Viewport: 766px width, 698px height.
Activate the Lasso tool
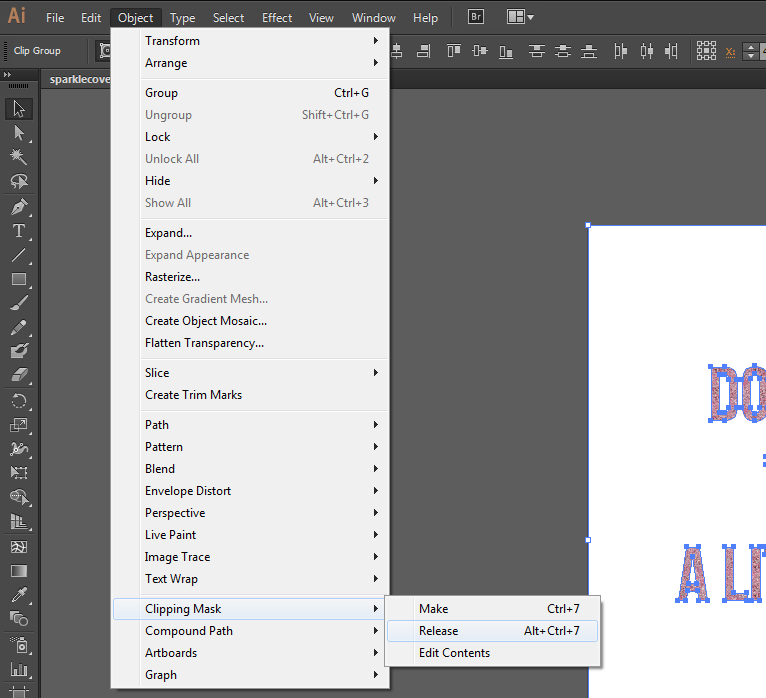point(19,181)
